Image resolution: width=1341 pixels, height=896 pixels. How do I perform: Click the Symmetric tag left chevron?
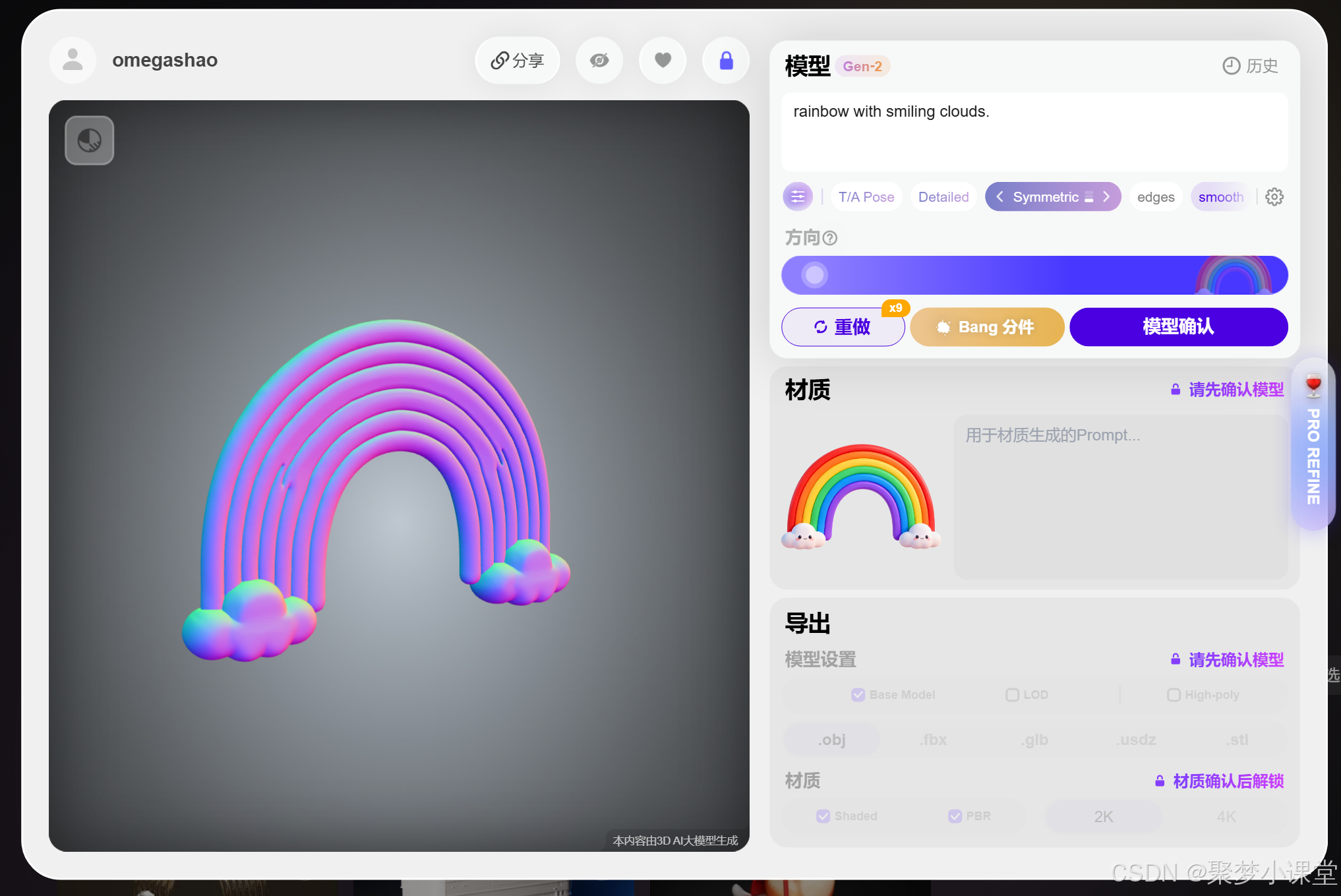pyautogui.click(x=999, y=196)
